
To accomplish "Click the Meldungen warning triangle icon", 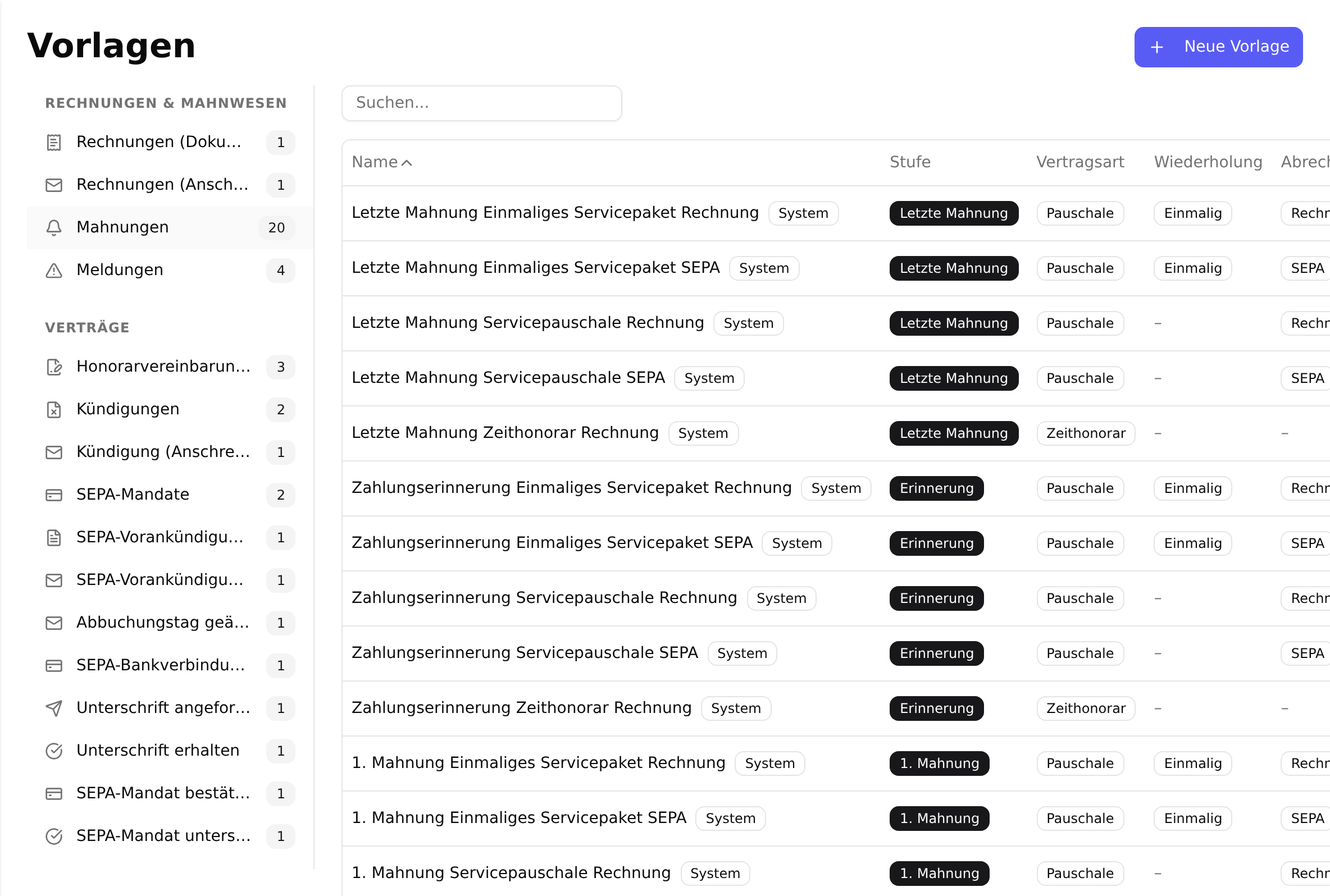I will click(54, 270).
